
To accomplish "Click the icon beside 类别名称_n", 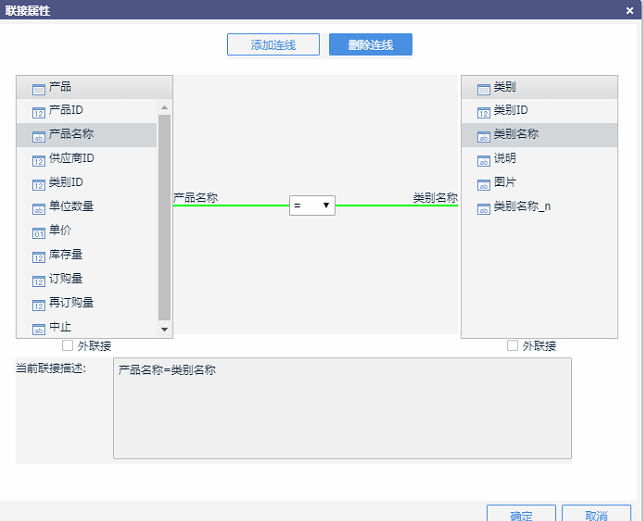I will pyautogui.click(x=483, y=209).
